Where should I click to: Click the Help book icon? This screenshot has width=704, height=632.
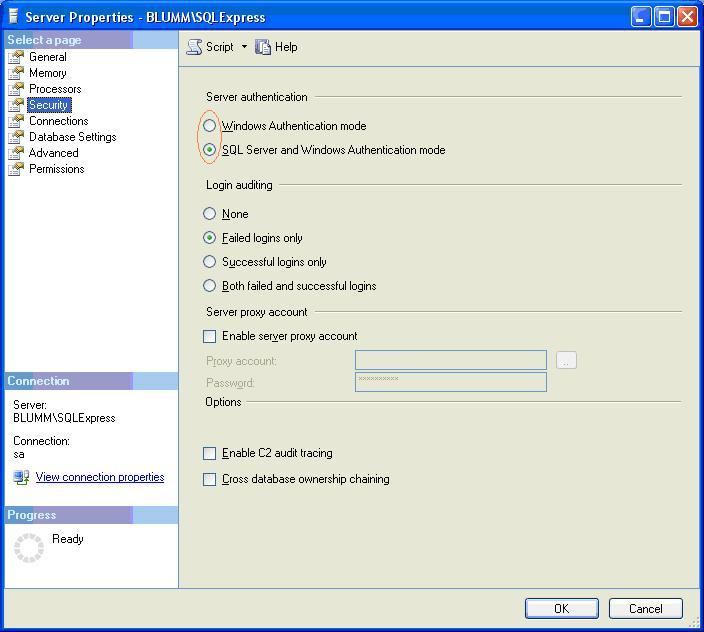tap(263, 47)
